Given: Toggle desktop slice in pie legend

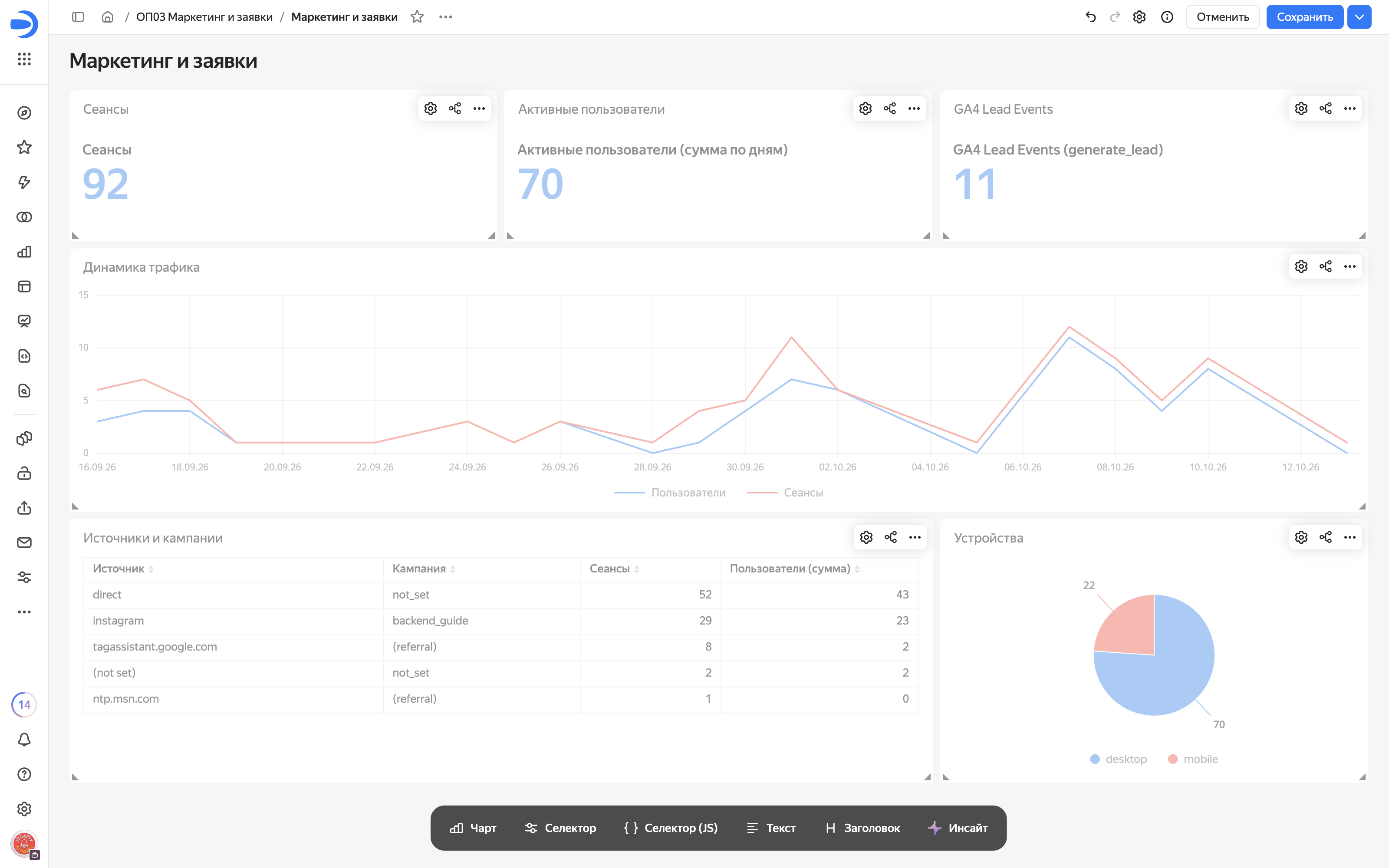Looking at the screenshot, I should pos(1118,759).
